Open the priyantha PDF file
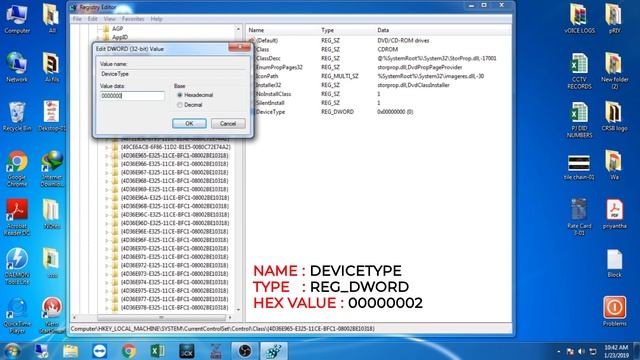Image resolution: width=640 pixels, height=360 pixels. pos(614,214)
